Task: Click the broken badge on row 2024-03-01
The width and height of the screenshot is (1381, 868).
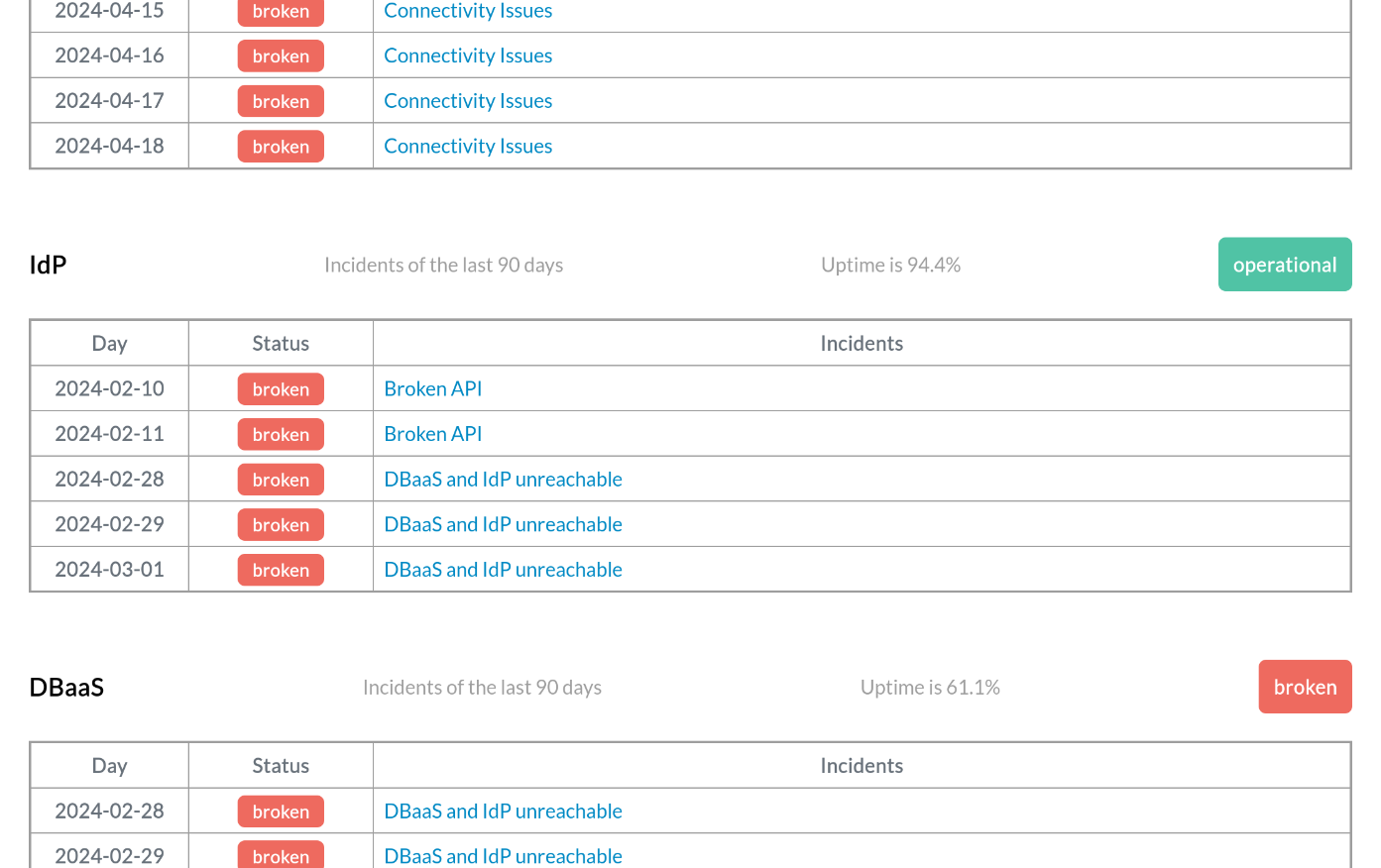Action: click(281, 570)
